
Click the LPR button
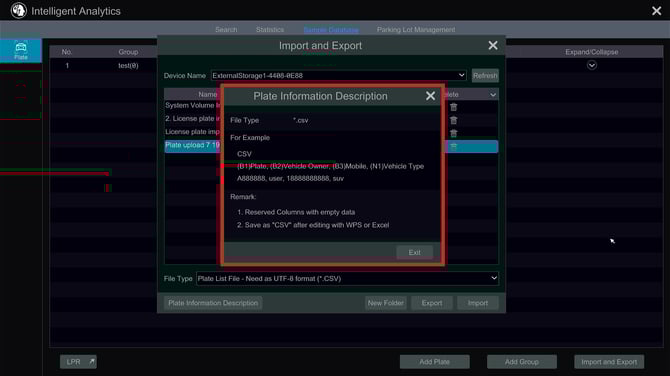tap(78, 362)
